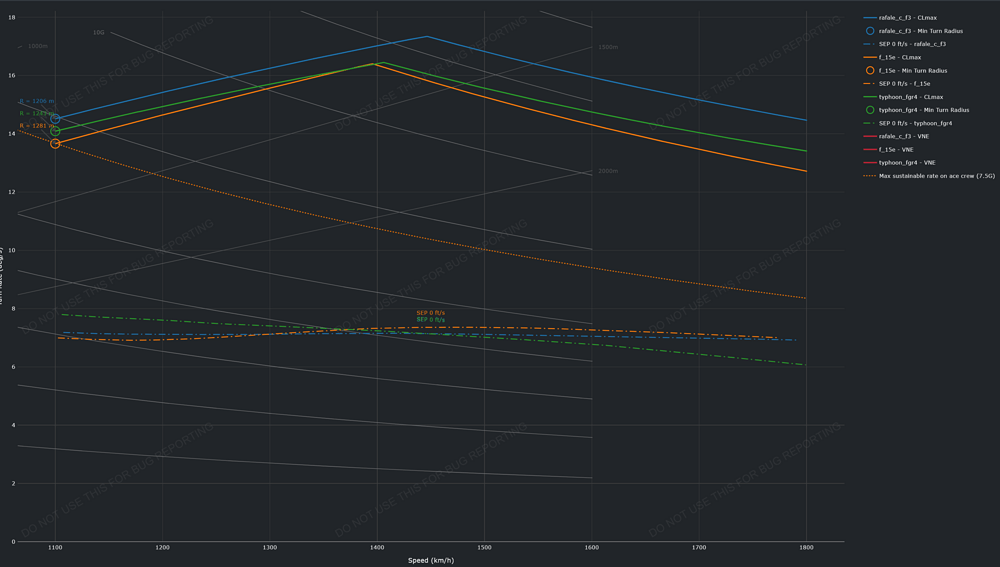Click the orange f_15e min turn radius marker
The width and height of the screenshot is (1000, 567).
[56, 144]
